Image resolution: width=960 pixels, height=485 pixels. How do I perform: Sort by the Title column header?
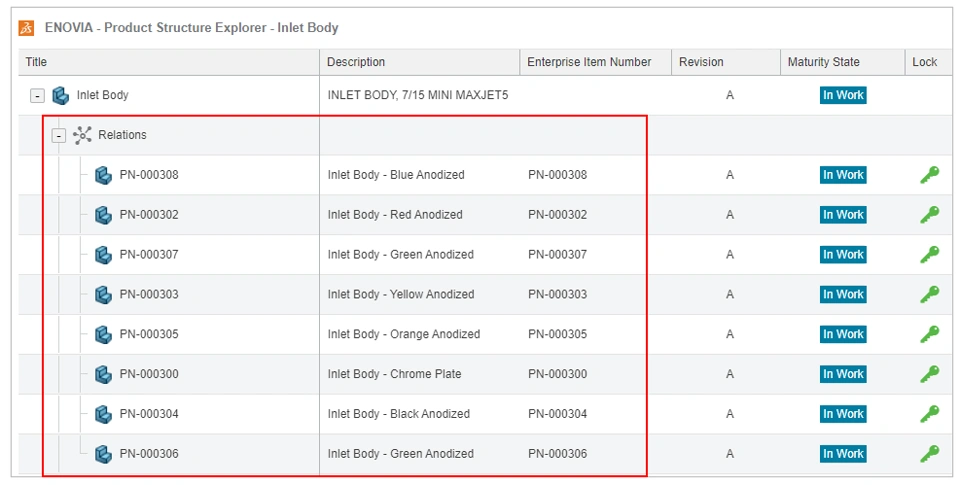[36, 62]
